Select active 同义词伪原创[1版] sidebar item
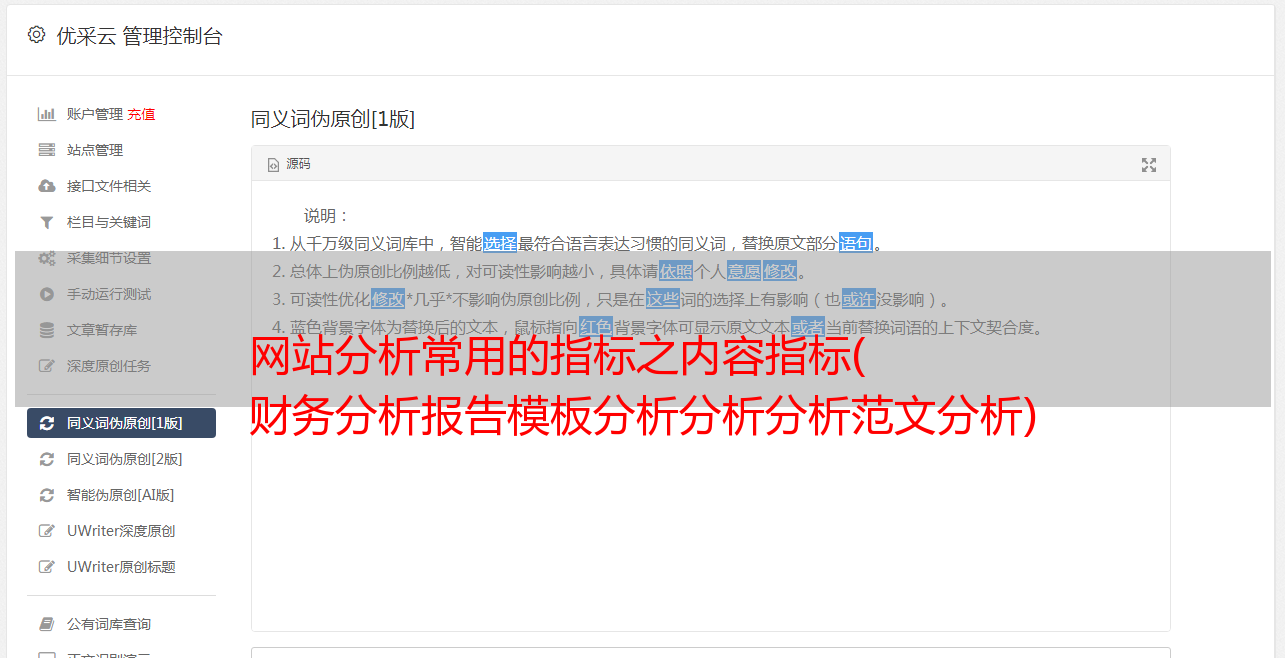Image resolution: width=1285 pixels, height=658 pixels. click(121, 423)
